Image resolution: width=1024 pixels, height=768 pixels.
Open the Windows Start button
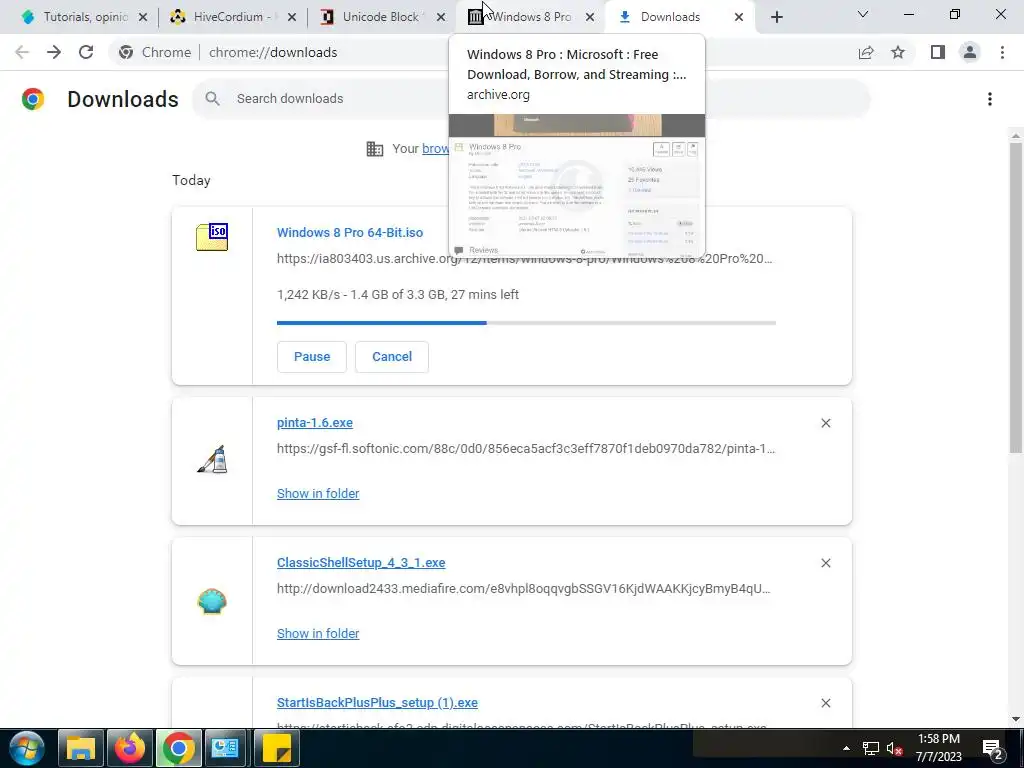[26, 748]
